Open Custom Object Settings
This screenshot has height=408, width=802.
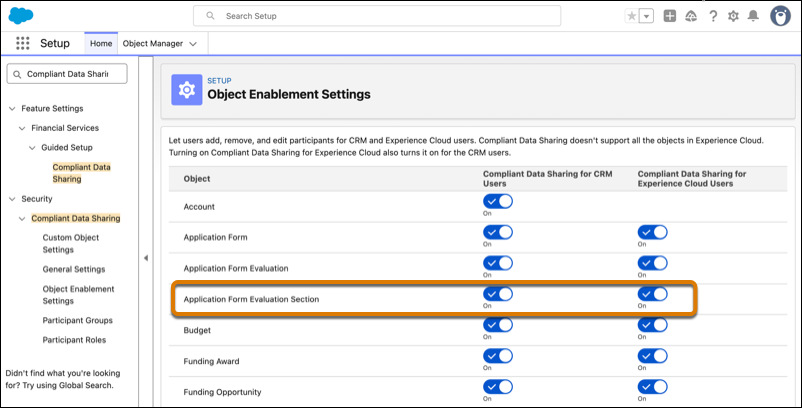[71, 243]
